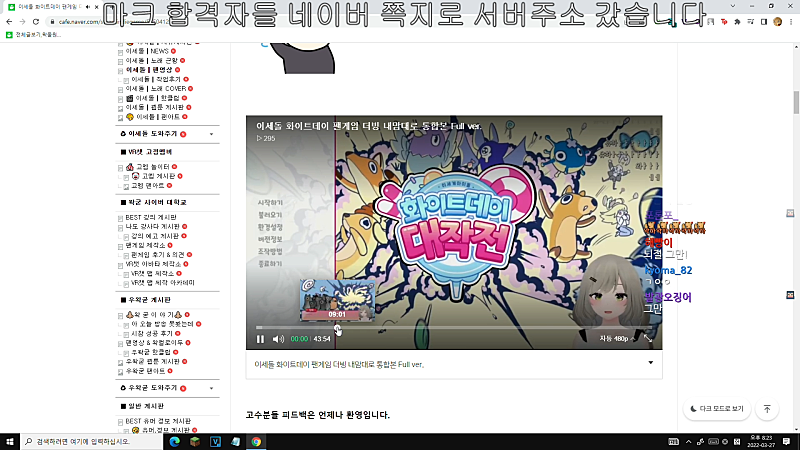
Task: Expand the 이세돌 도와주기 menu section
Action: pos(168,134)
